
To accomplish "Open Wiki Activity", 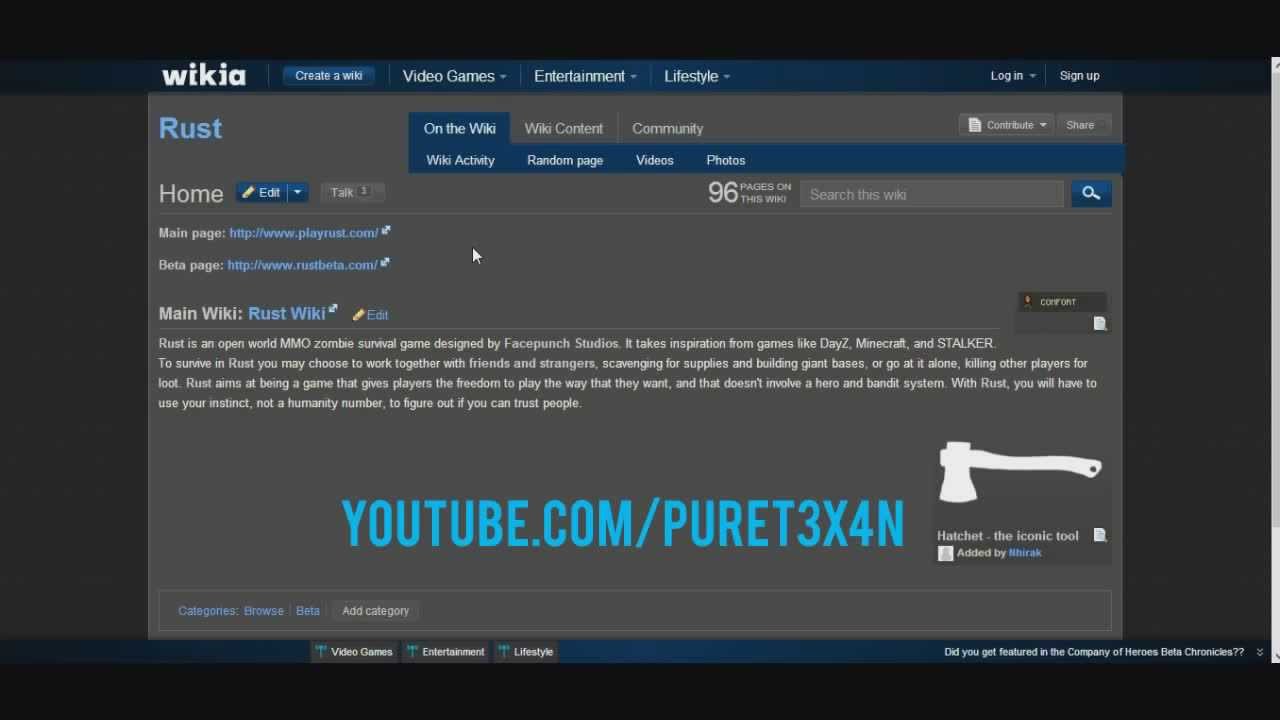I will (x=460, y=160).
